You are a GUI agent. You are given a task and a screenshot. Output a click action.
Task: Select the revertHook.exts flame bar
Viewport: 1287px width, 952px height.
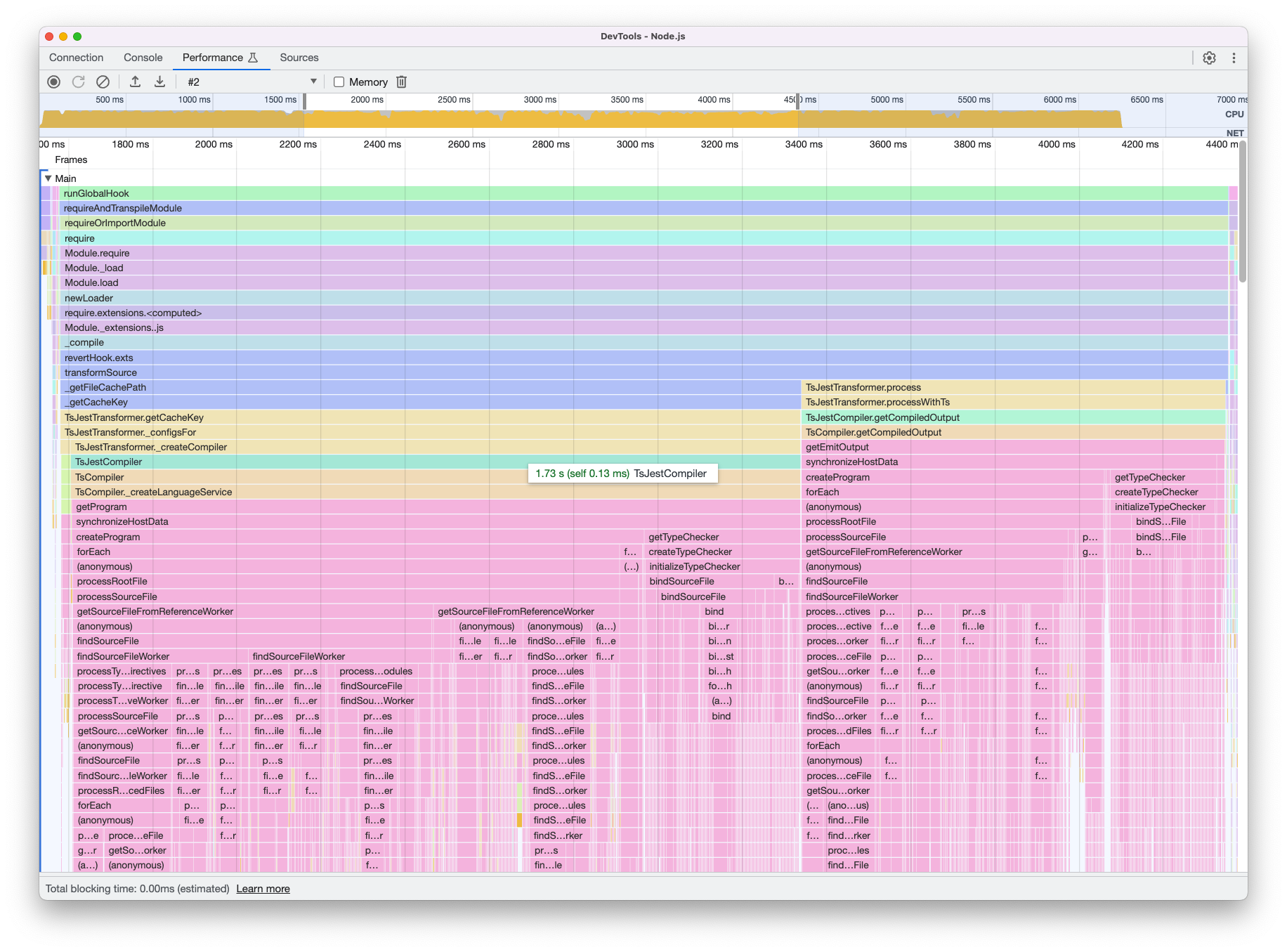point(643,358)
